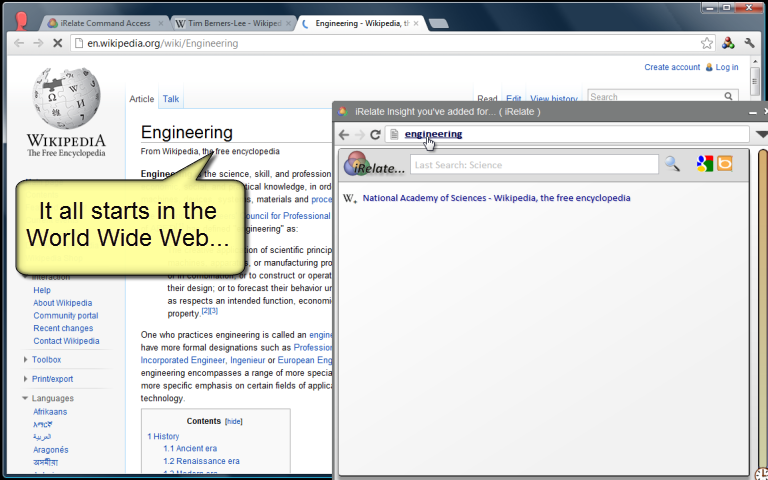Close the Tim Berners-Lee tab
The image size is (768, 480).
(x=288, y=23)
